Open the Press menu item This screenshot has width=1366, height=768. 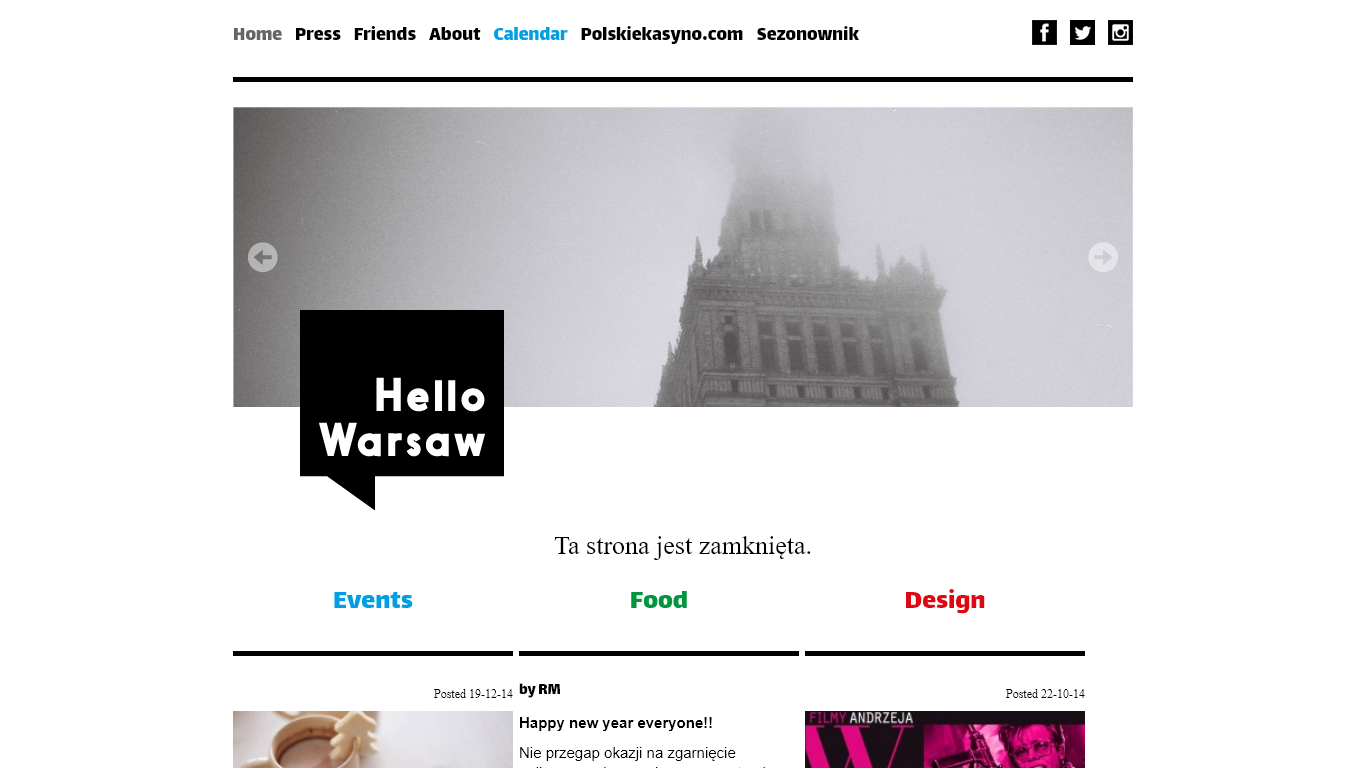(318, 34)
